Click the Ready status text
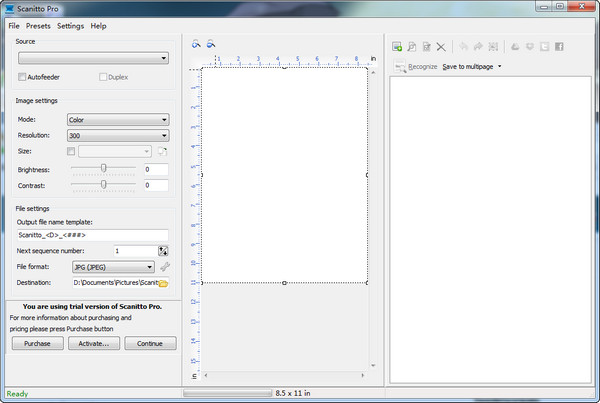 pyautogui.click(x=17, y=394)
